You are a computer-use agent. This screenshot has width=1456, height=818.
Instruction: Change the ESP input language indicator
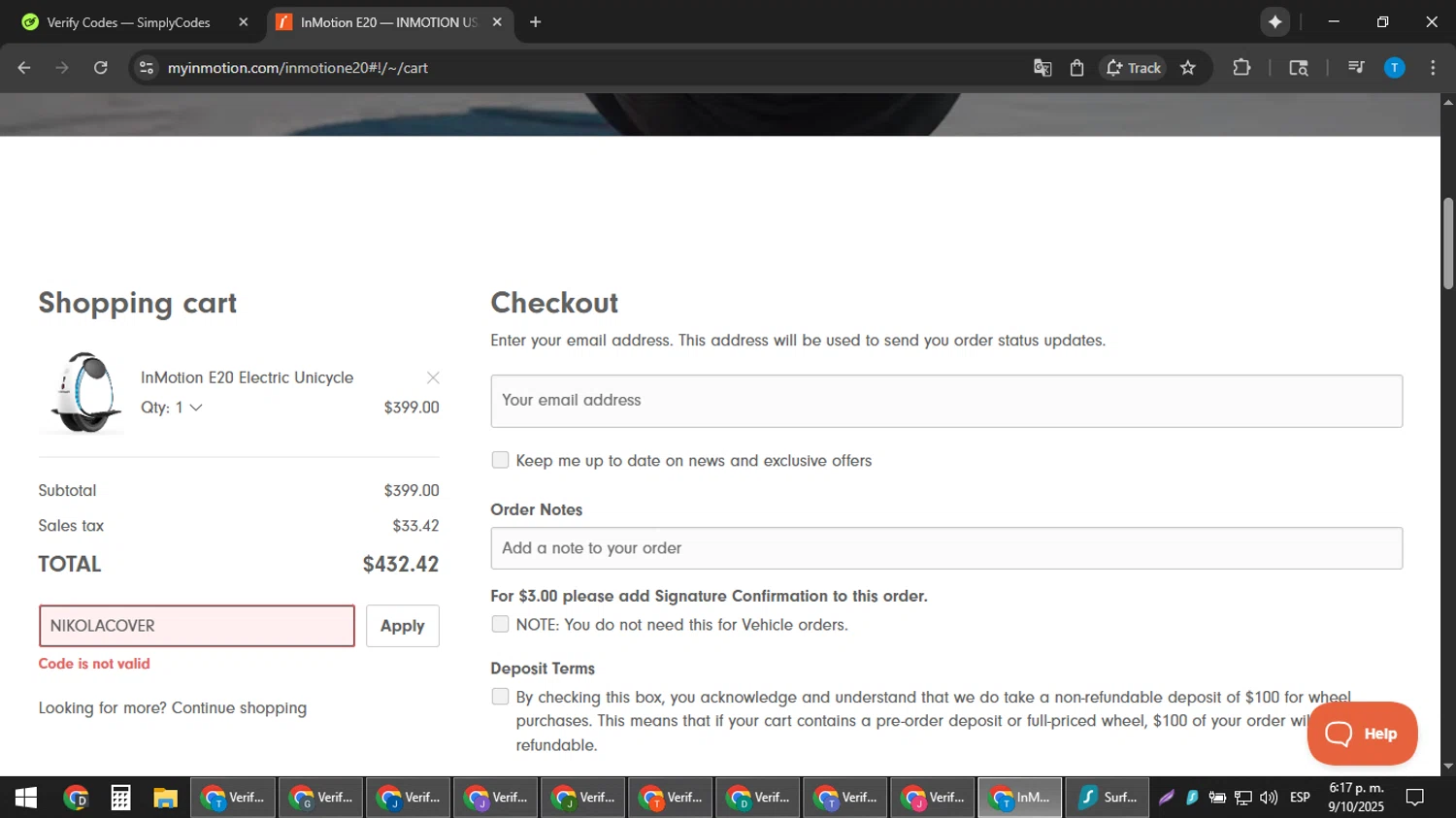click(1300, 798)
